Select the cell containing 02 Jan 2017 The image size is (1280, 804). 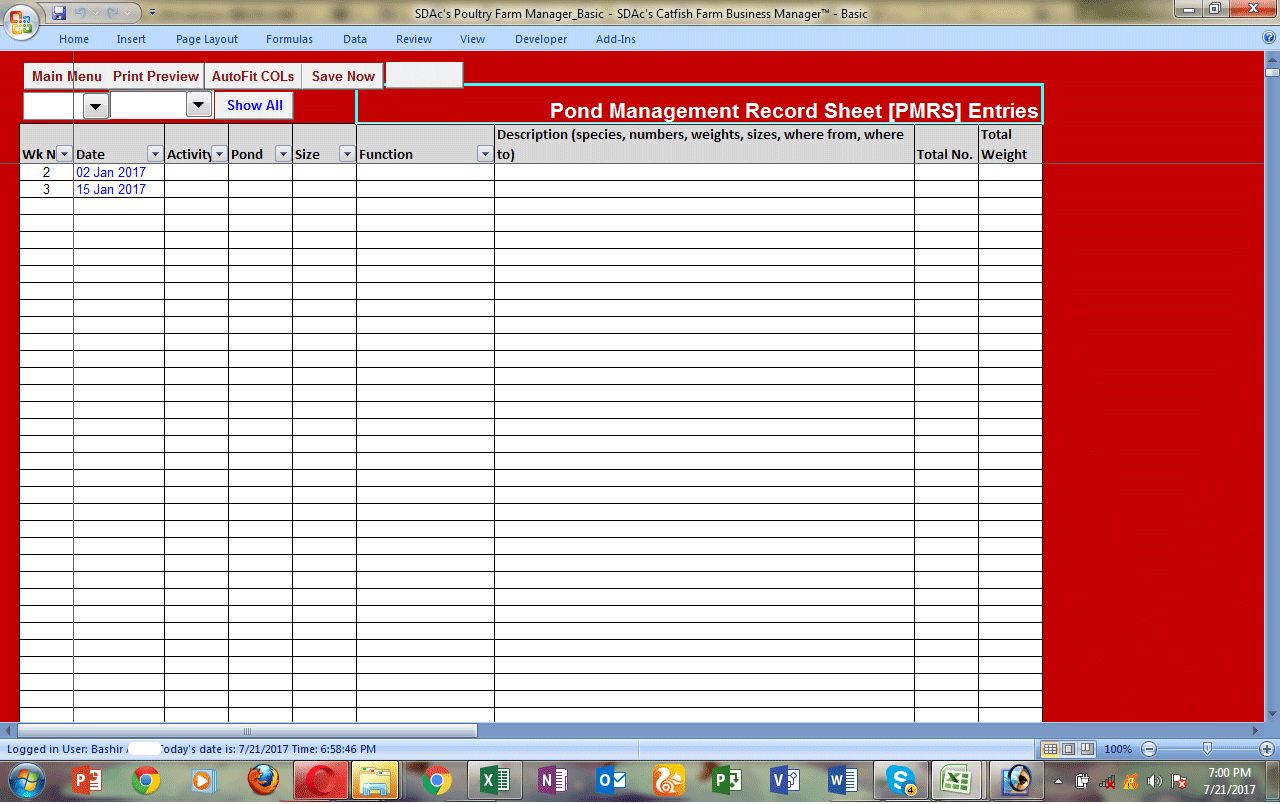[119, 172]
